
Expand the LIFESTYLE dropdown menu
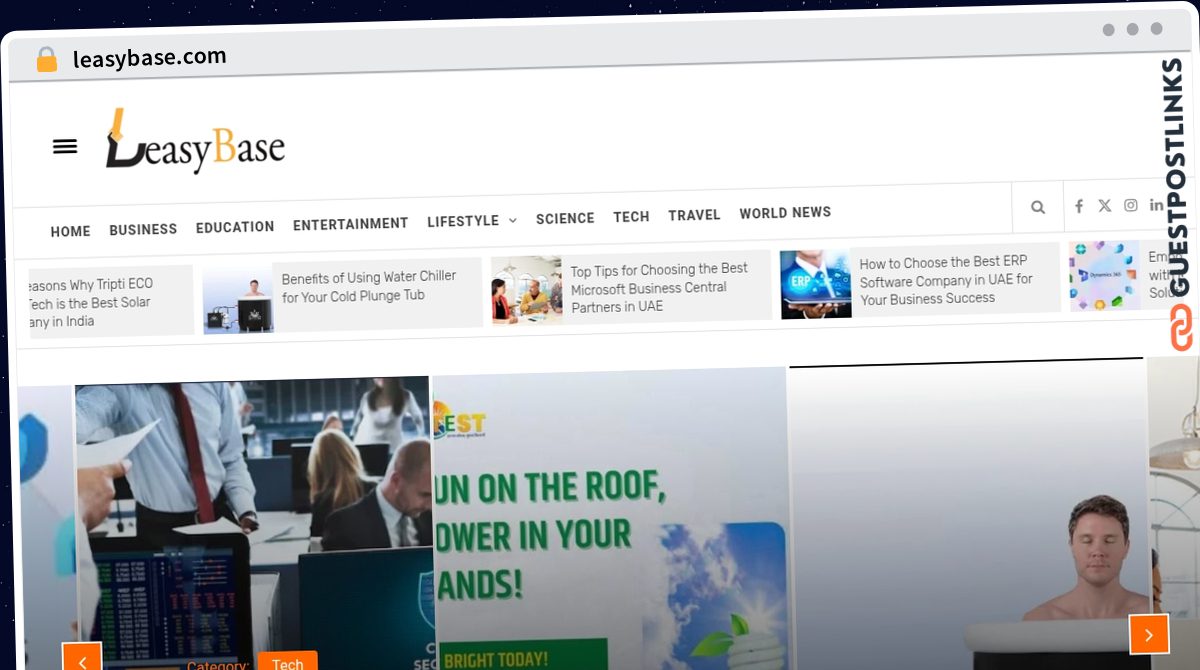point(471,221)
